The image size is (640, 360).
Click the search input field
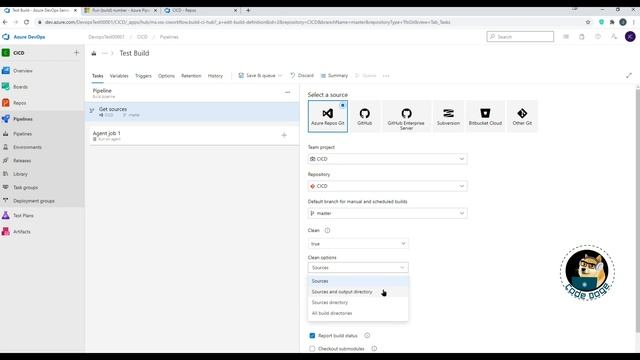pyautogui.click(x=520, y=37)
